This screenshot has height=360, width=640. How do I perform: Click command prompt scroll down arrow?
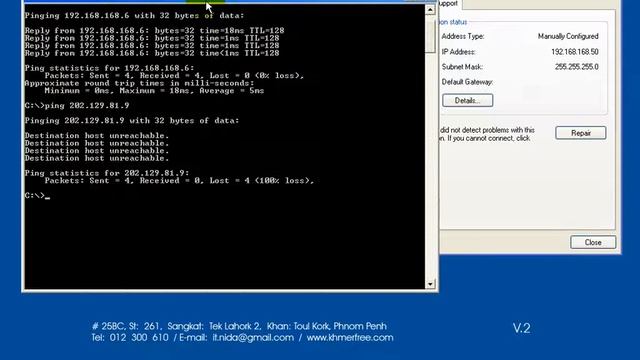[x=430, y=284]
